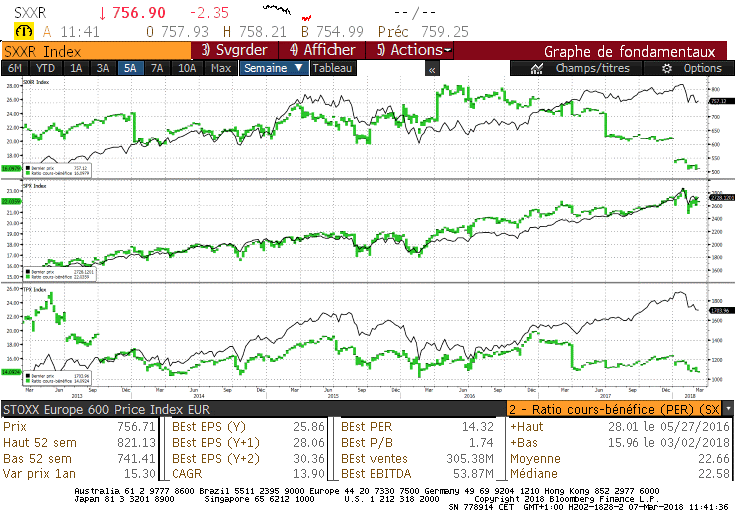
Task: Click the SXXR ticker in top header
Action: tap(30, 13)
